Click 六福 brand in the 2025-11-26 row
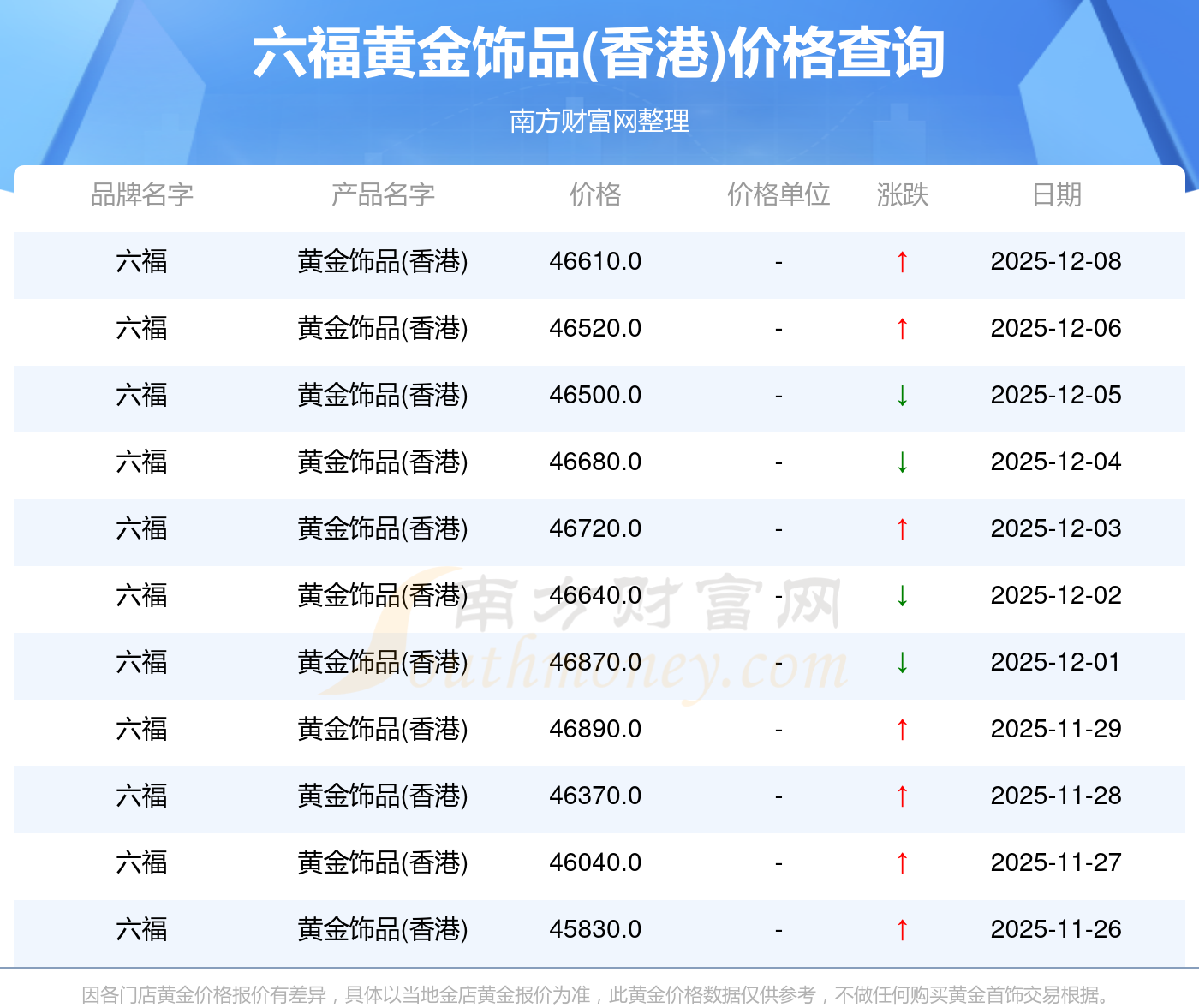The height and width of the screenshot is (1008, 1199). 142,929
